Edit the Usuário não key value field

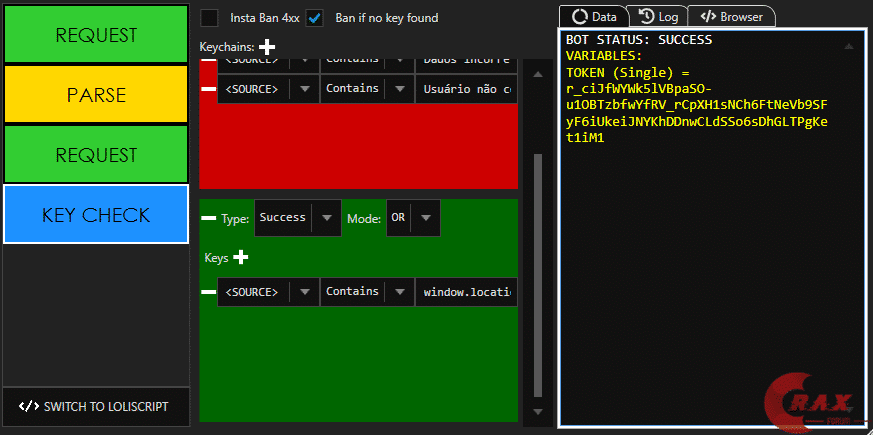pyautogui.click(x=467, y=89)
